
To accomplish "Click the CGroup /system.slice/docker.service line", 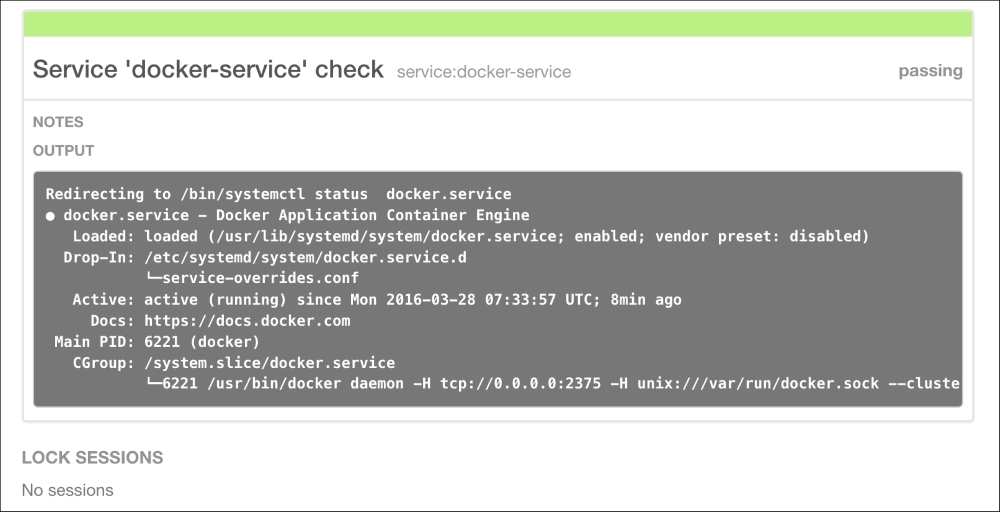I will (234, 363).
